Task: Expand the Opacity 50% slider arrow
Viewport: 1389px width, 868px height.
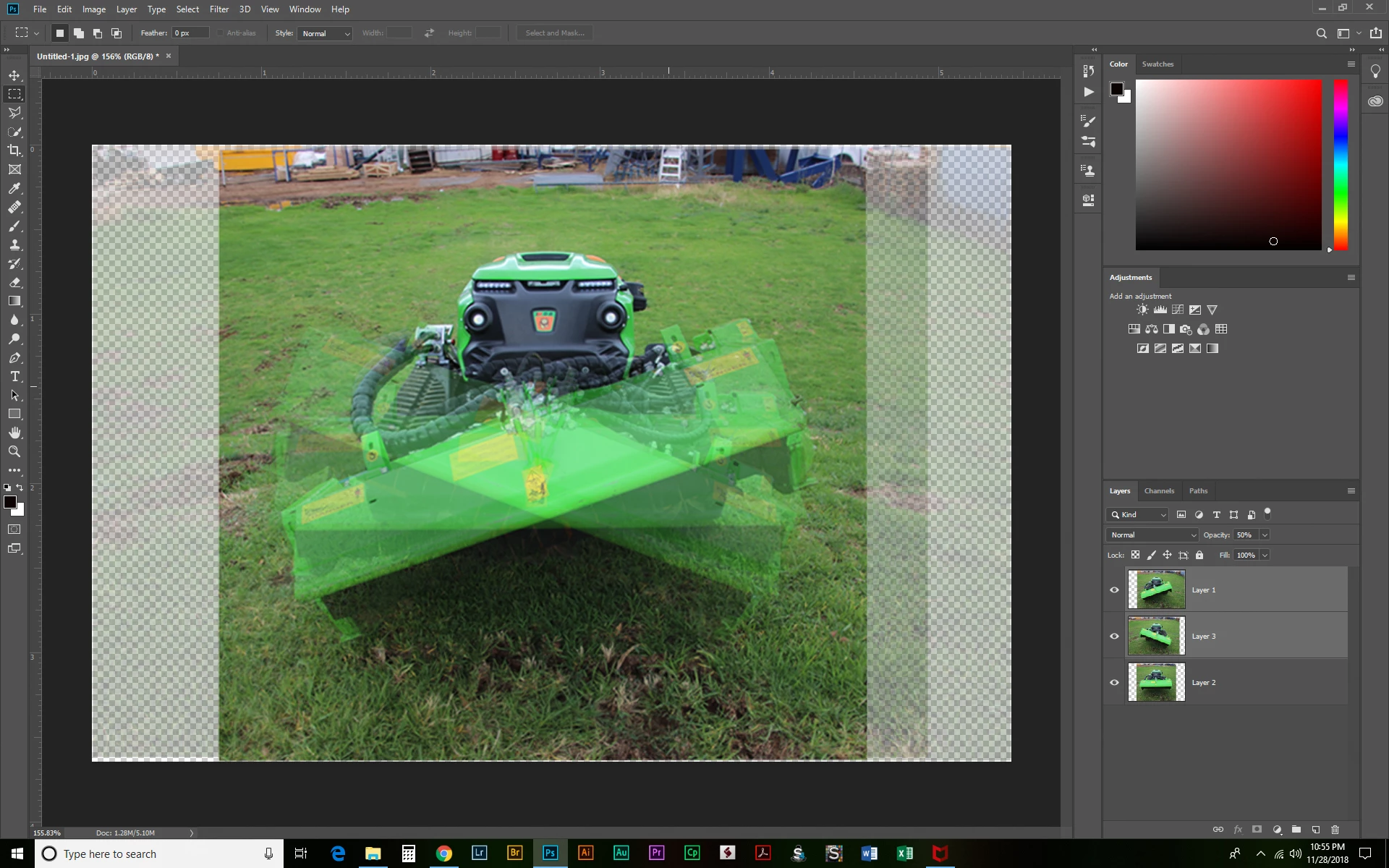Action: click(x=1265, y=535)
